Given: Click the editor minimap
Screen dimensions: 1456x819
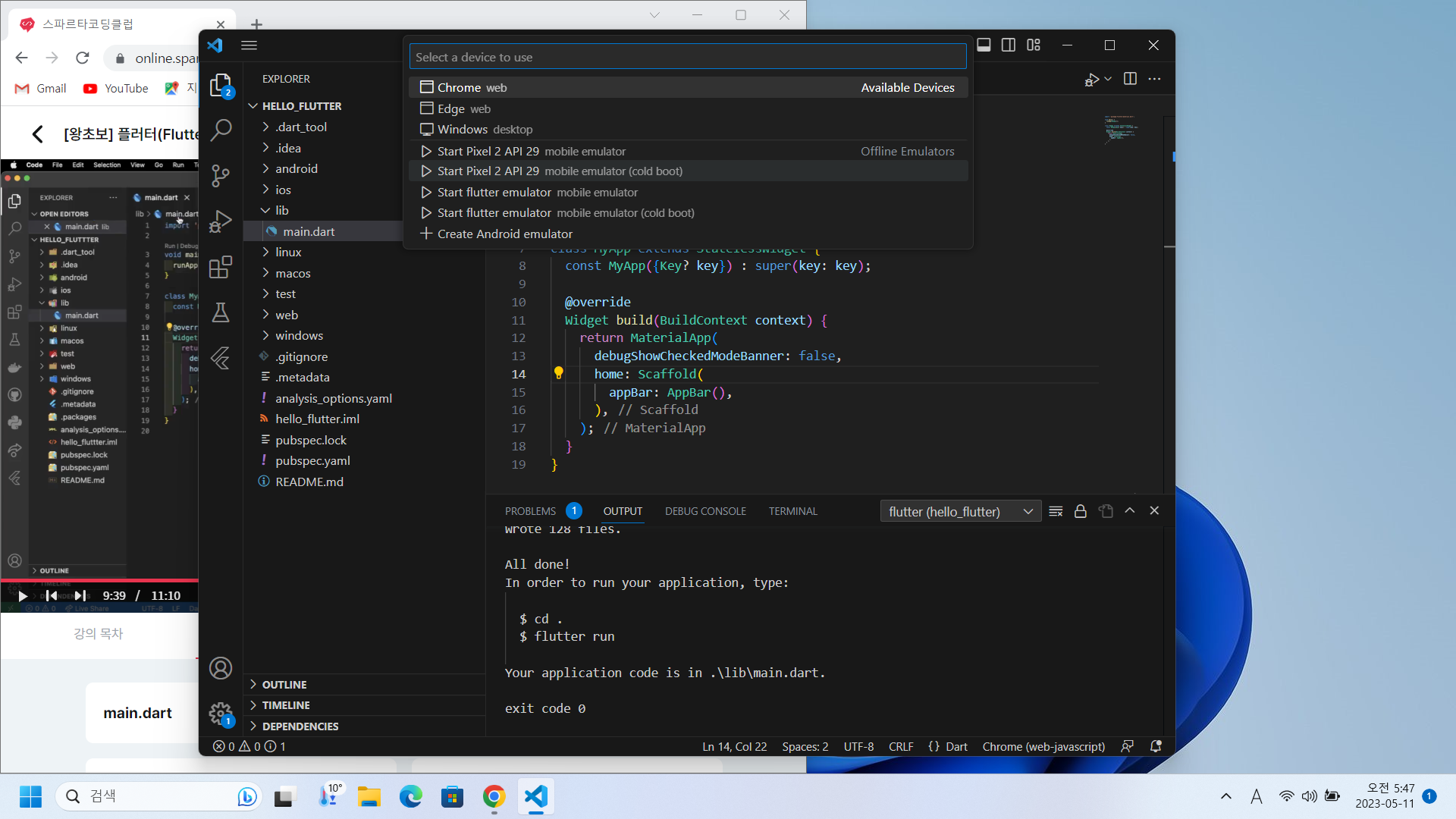Looking at the screenshot, I should [1122, 130].
